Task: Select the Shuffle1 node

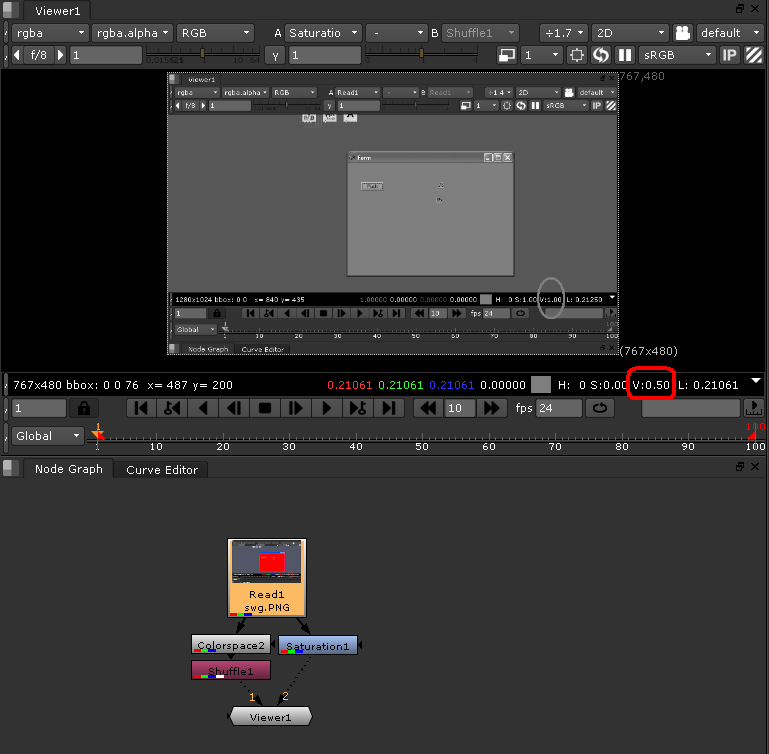Action: 230,670
